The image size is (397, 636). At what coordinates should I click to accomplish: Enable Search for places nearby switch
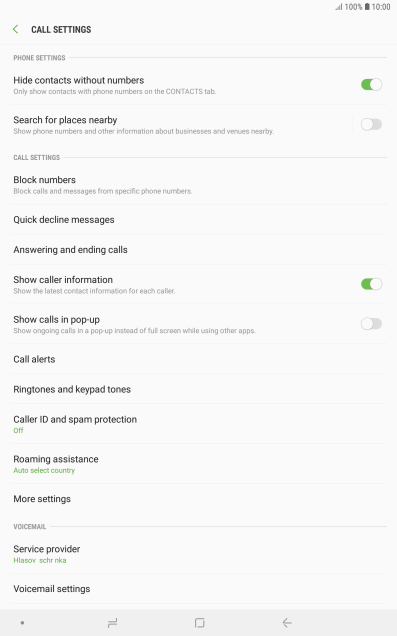click(371, 124)
